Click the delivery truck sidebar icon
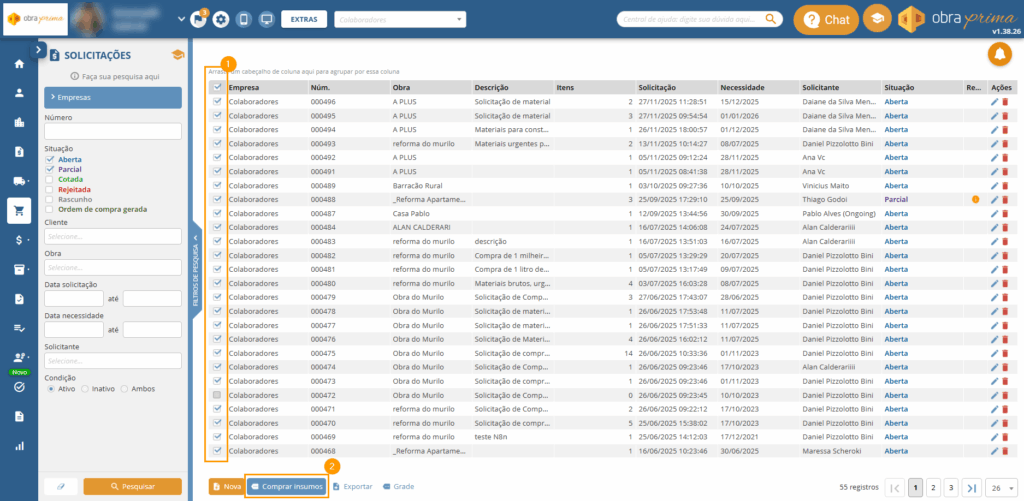 (18, 181)
